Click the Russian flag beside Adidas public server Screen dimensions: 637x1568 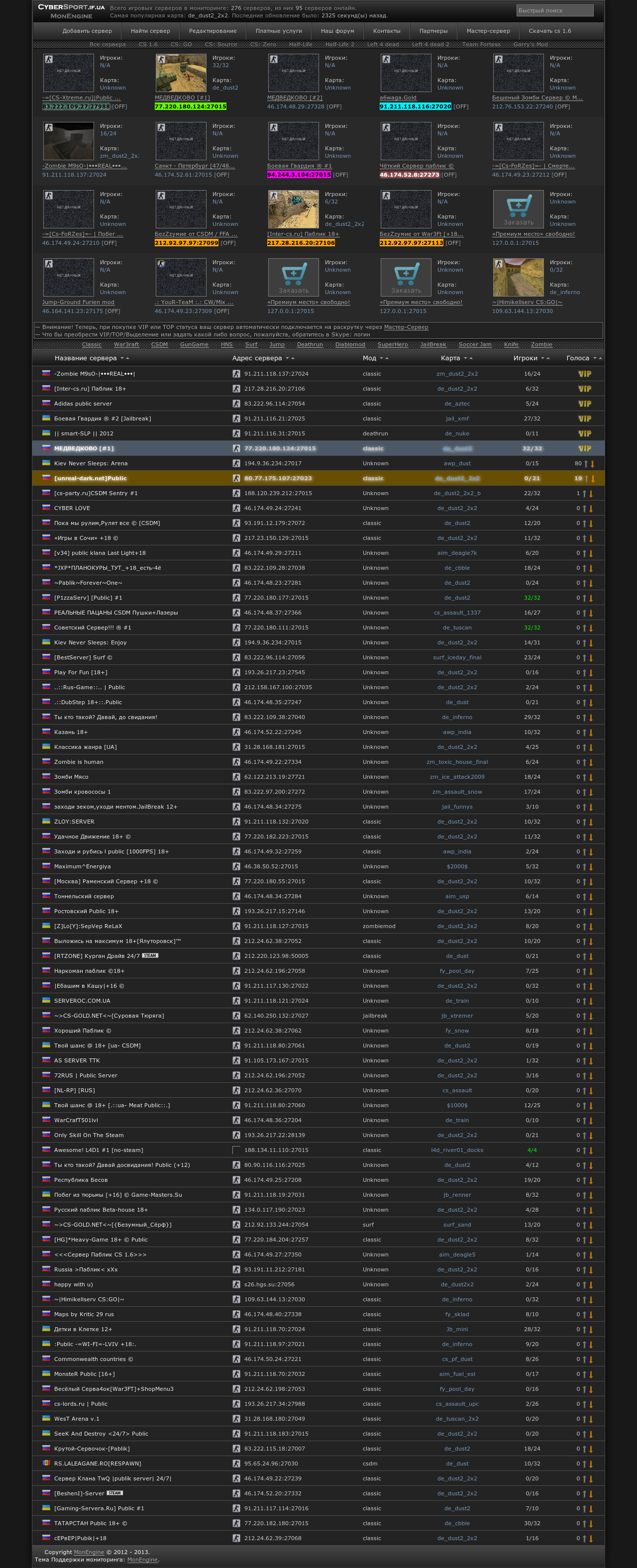click(46, 403)
